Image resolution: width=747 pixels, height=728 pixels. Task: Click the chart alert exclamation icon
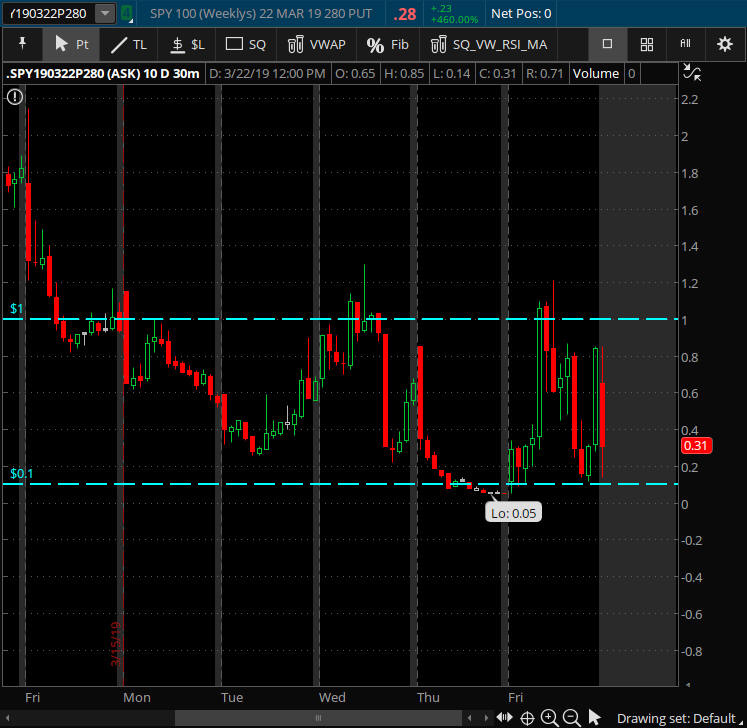point(15,97)
